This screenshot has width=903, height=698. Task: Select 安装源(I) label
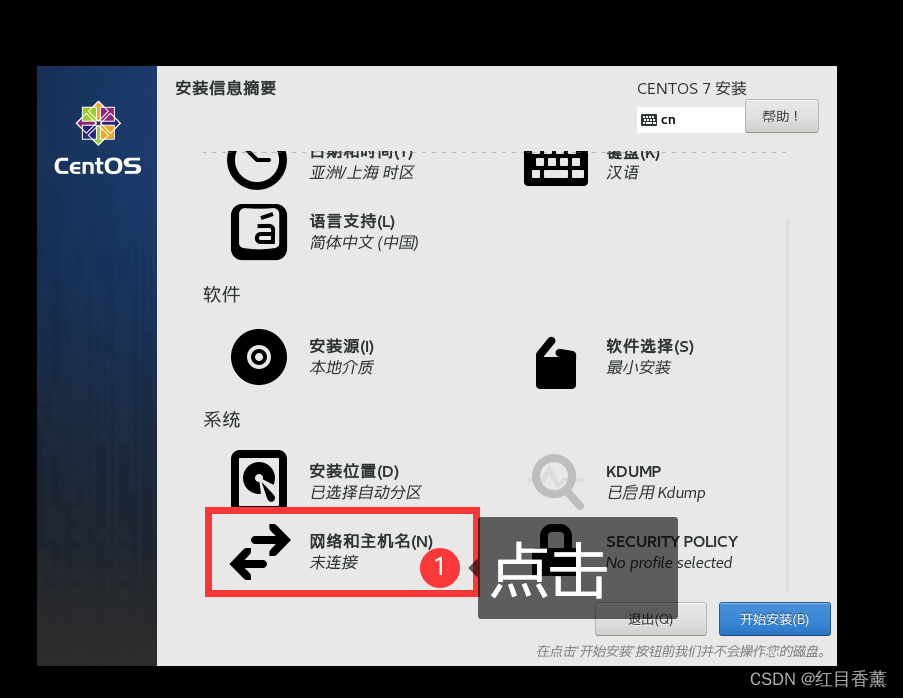342,346
